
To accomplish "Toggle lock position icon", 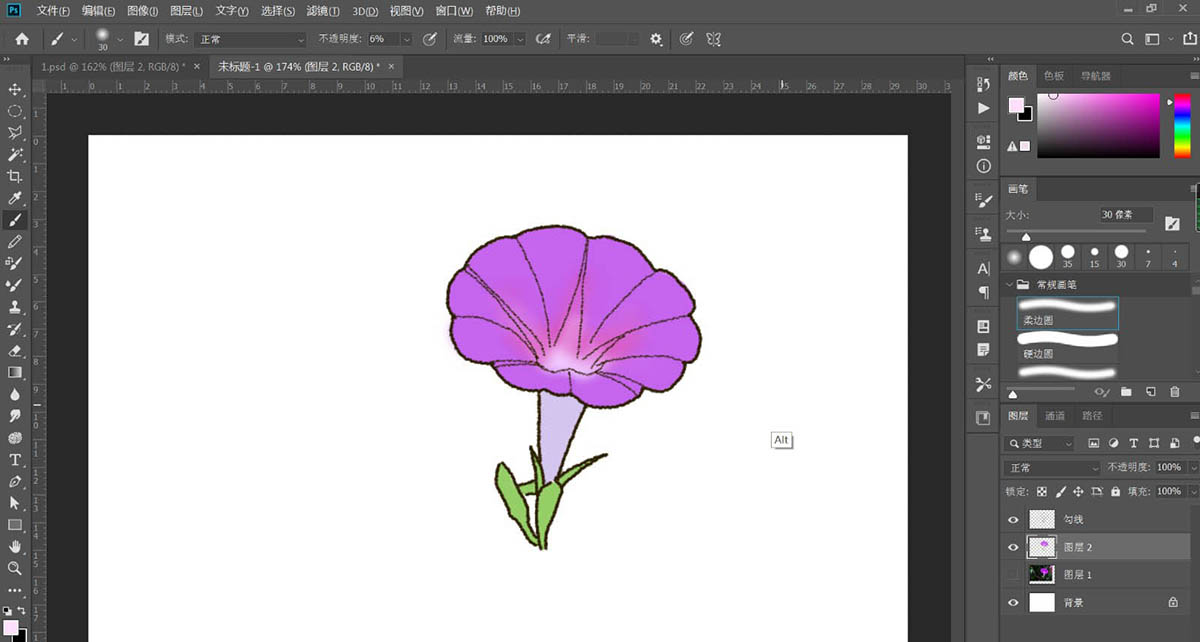I will pos(1078,492).
